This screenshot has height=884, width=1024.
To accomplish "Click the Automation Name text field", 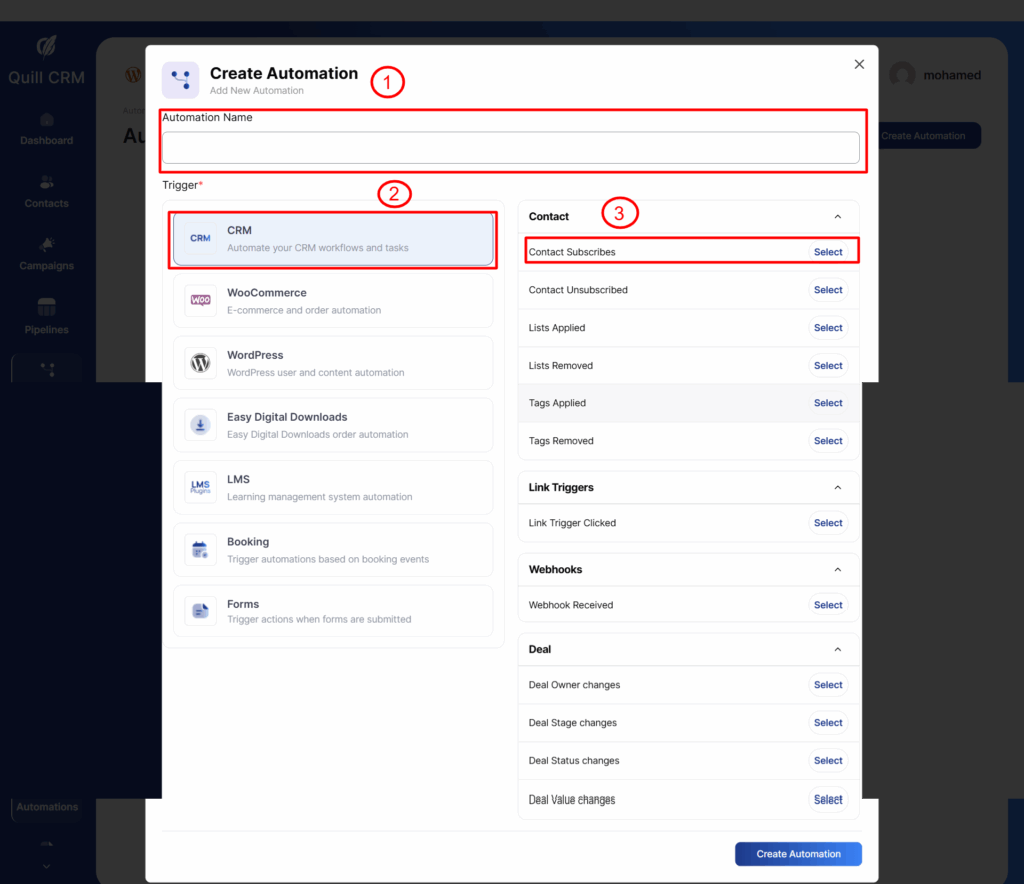I will [x=510, y=148].
